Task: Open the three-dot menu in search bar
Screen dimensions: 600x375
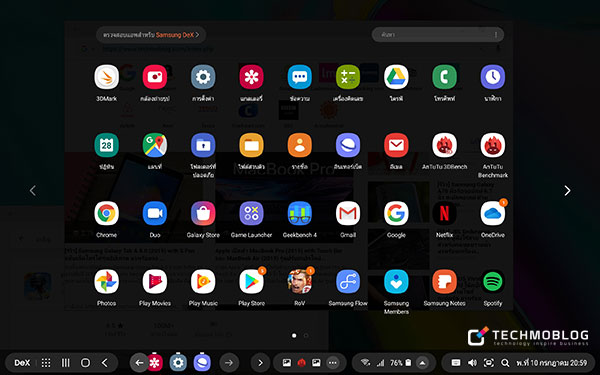Action: tap(496, 34)
